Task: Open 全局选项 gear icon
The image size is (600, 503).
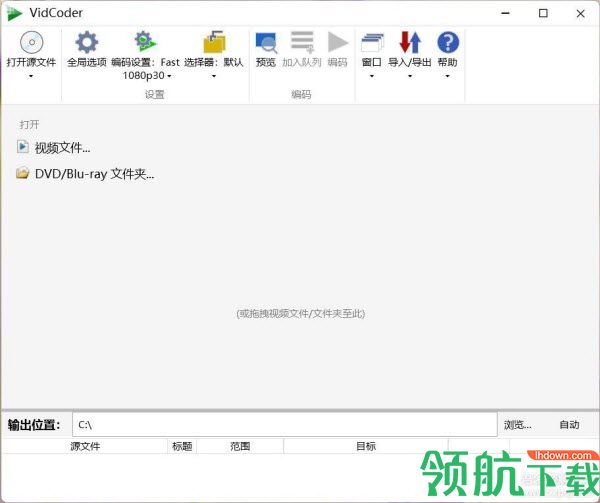Action: pos(86,42)
